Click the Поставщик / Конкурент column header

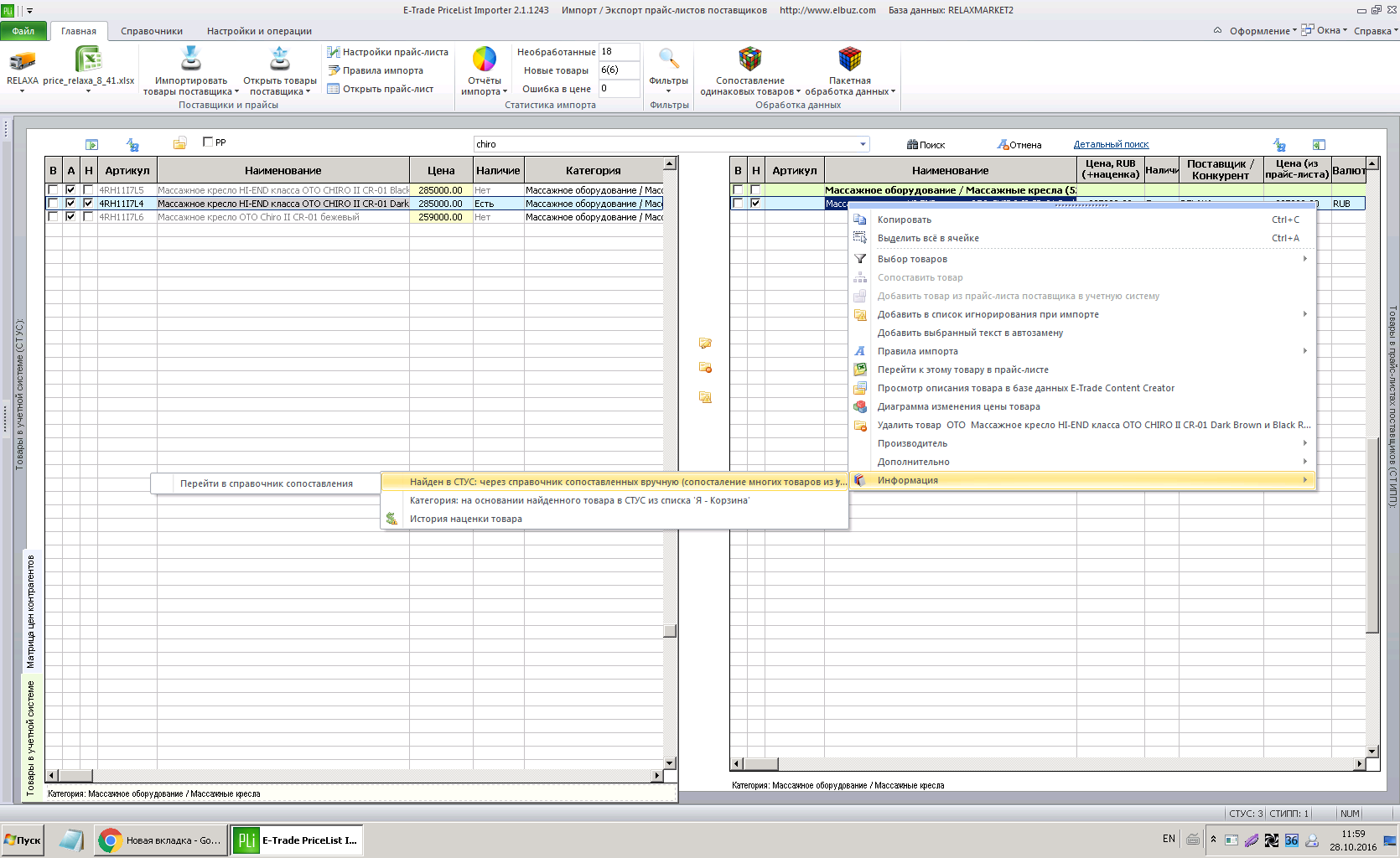pos(1221,170)
